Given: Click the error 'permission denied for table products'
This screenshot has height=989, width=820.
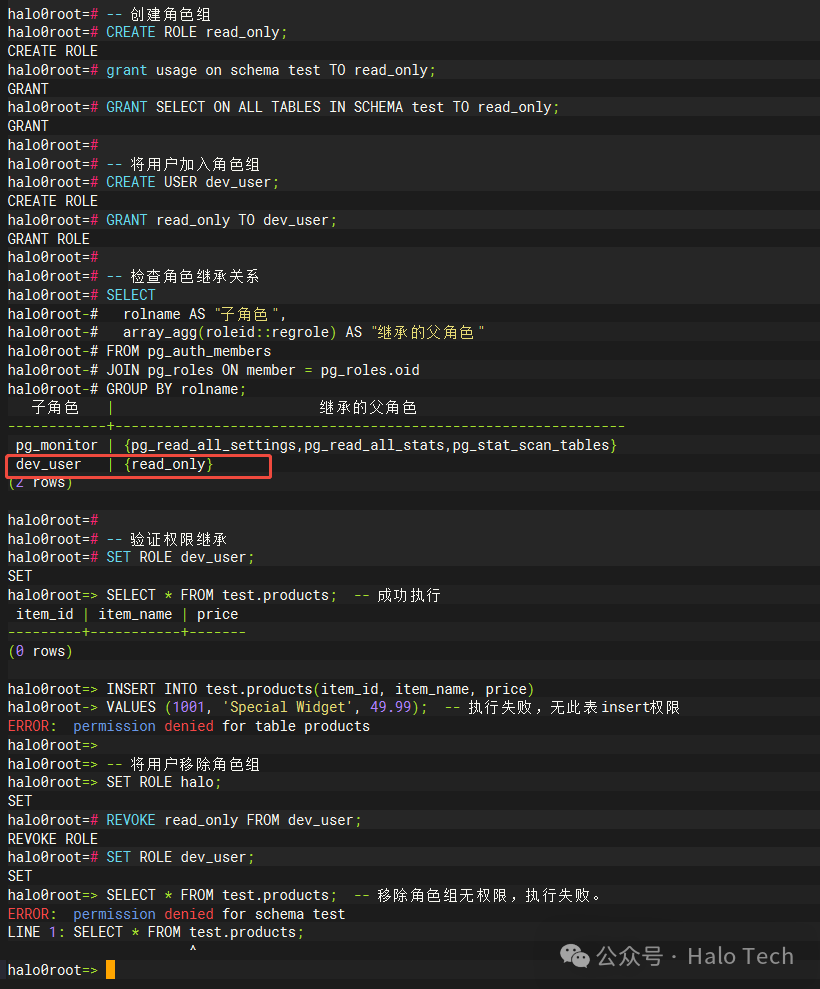Looking at the screenshot, I should [x=221, y=727].
